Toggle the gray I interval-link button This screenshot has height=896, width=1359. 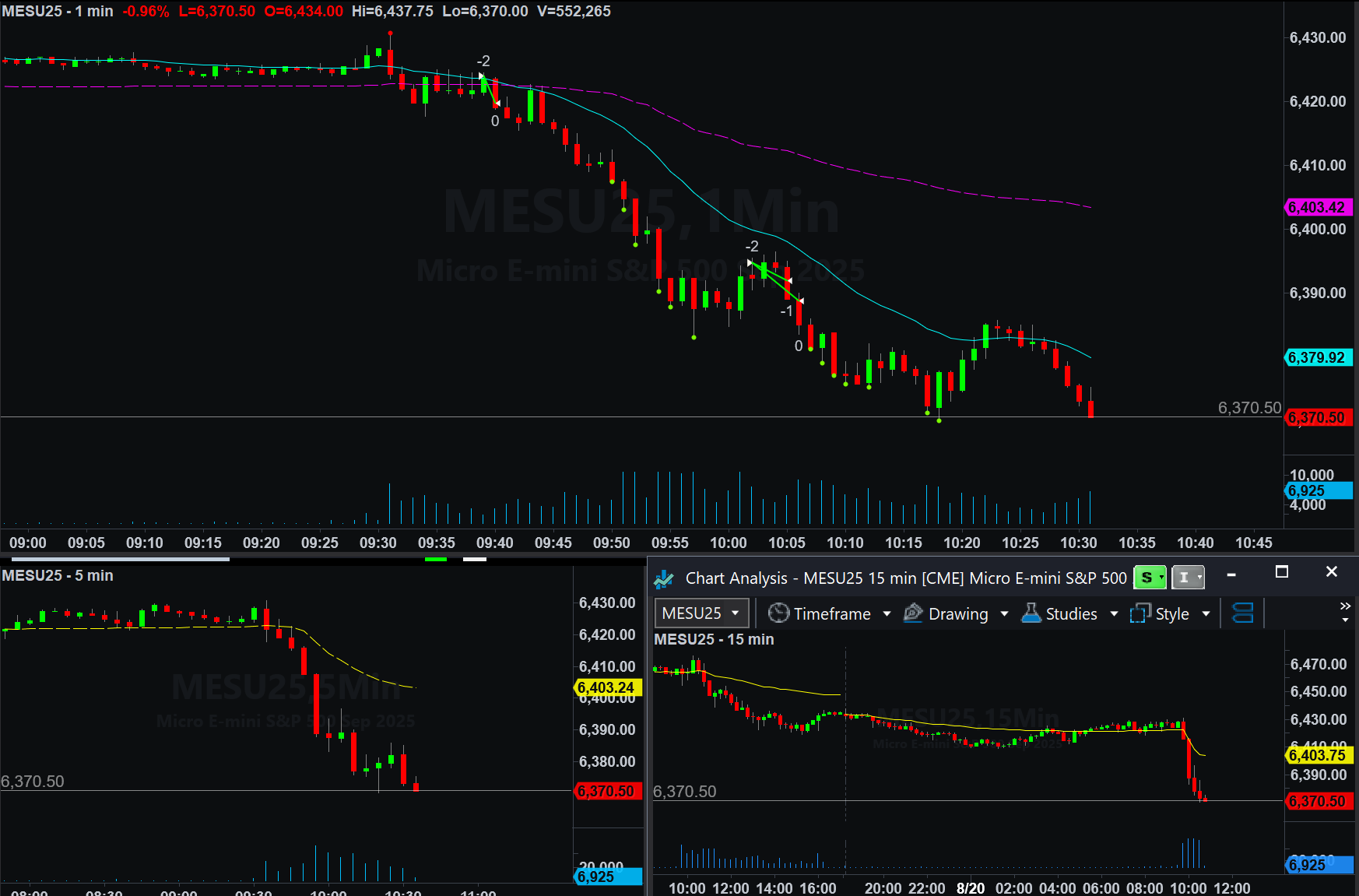[1188, 578]
